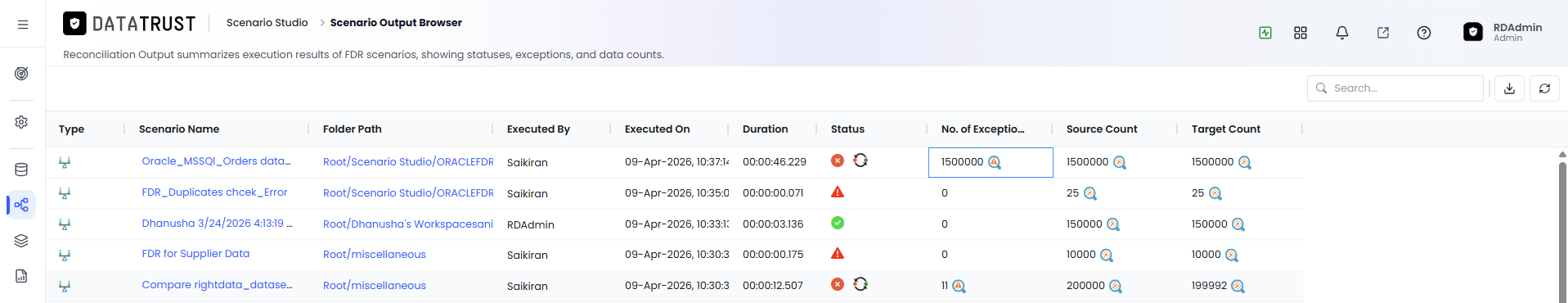Open the FDR_Duplicates chcek_Error scenario link
This screenshot has width=1568, height=303.
point(214,192)
